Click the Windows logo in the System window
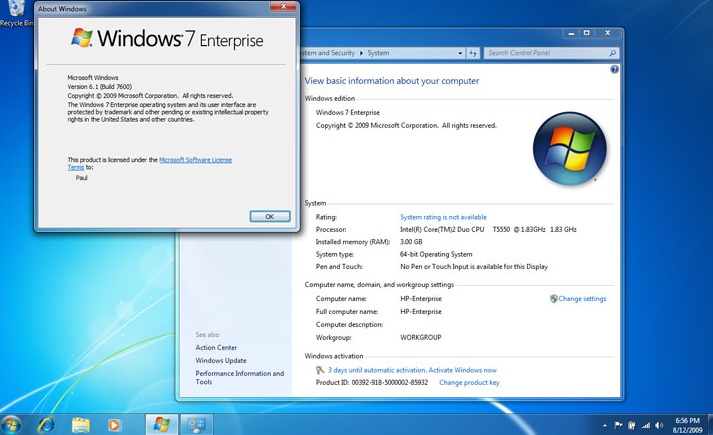Screen dimensions: 713x435 coord(569,149)
